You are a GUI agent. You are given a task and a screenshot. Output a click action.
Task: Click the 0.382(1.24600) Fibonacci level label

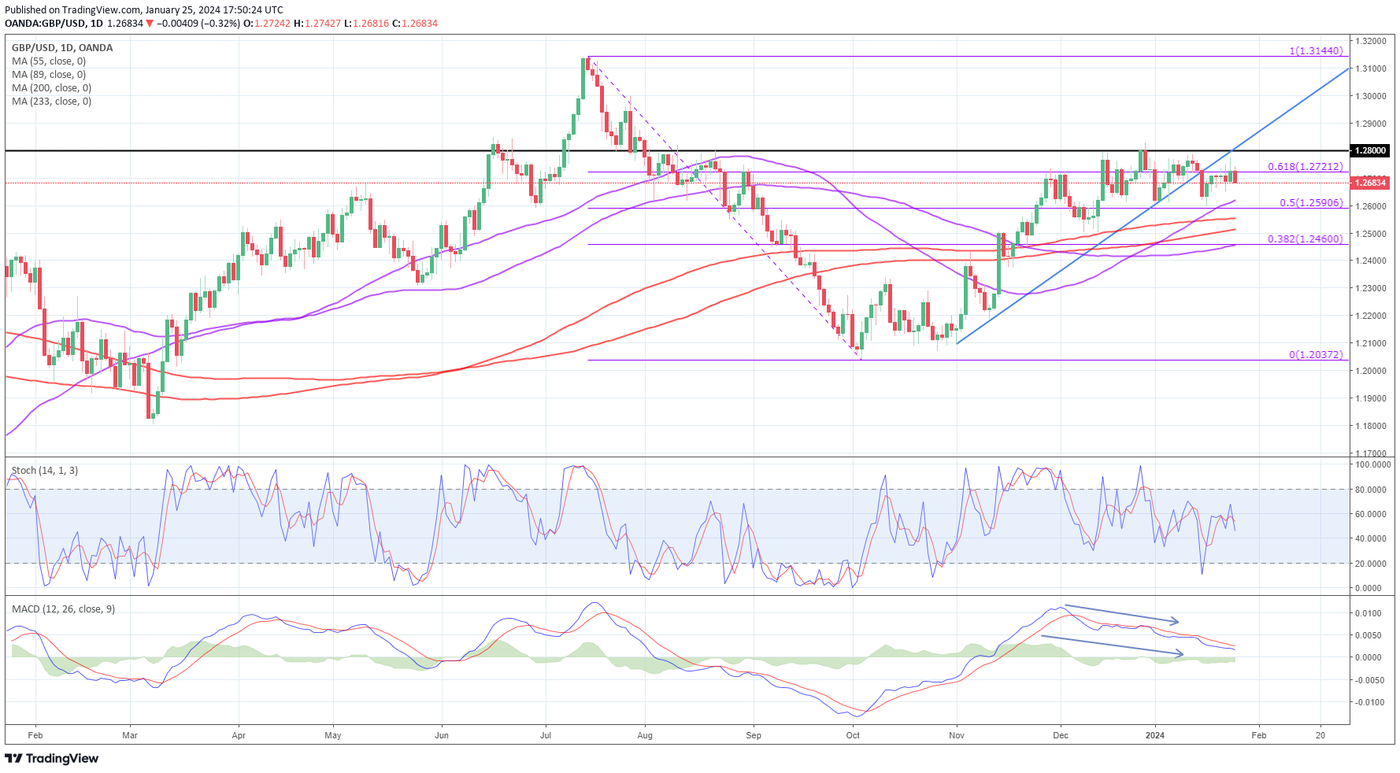[1306, 239]
